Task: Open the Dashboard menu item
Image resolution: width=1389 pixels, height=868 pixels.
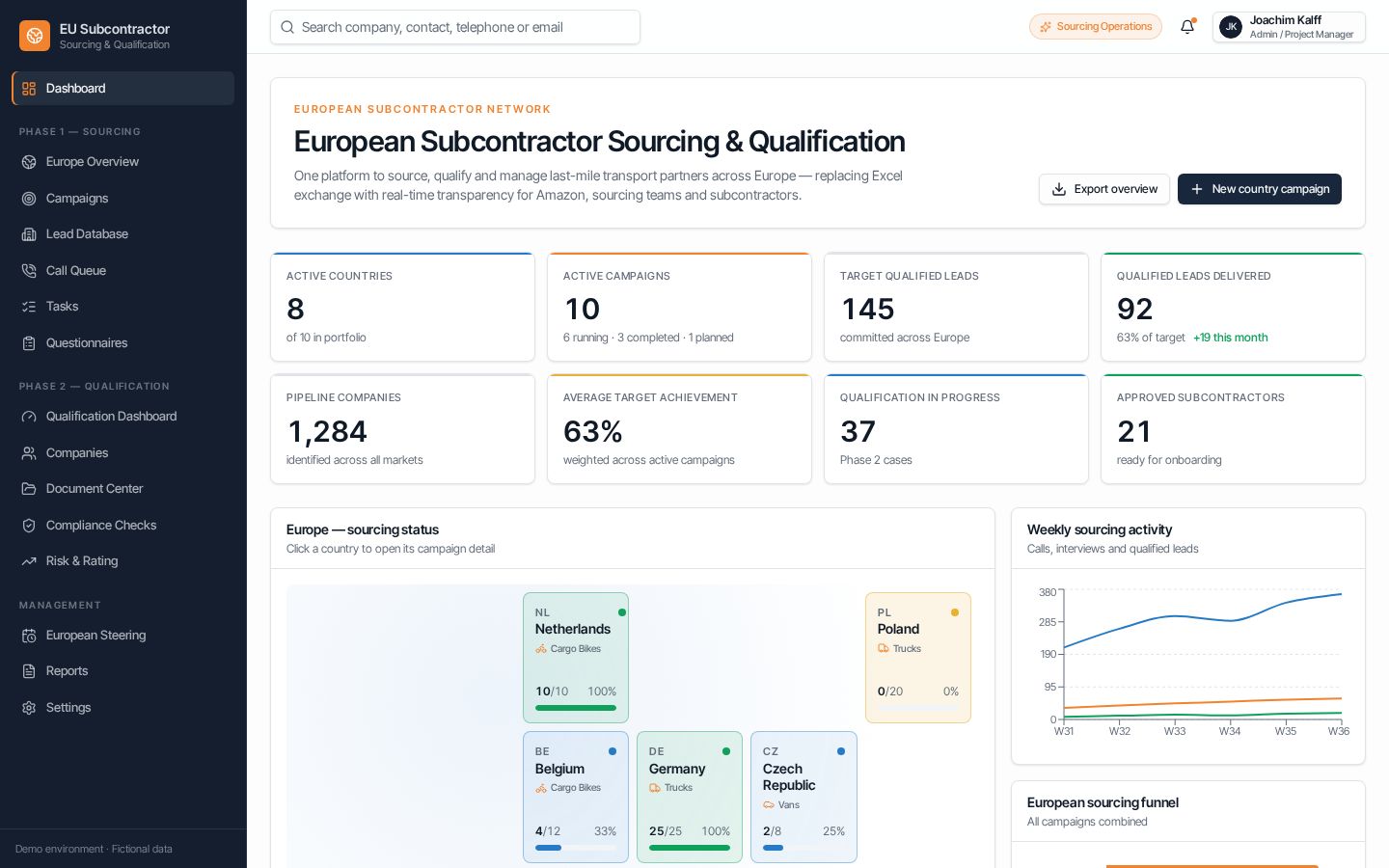Action: click(123, 89)
